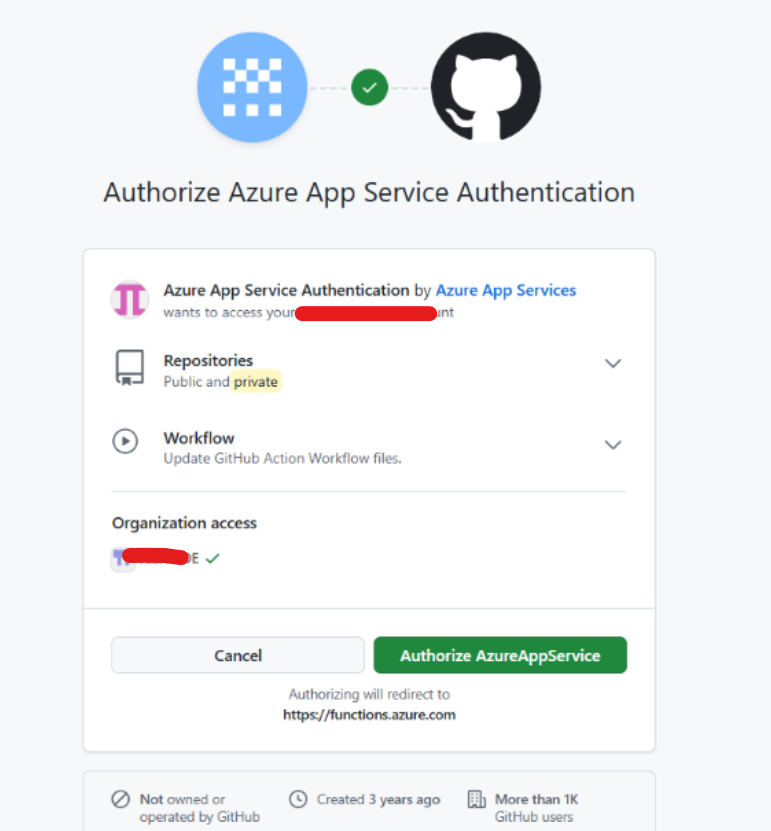
Task: Click the green organization access checkmark
Action: [212, 558]
